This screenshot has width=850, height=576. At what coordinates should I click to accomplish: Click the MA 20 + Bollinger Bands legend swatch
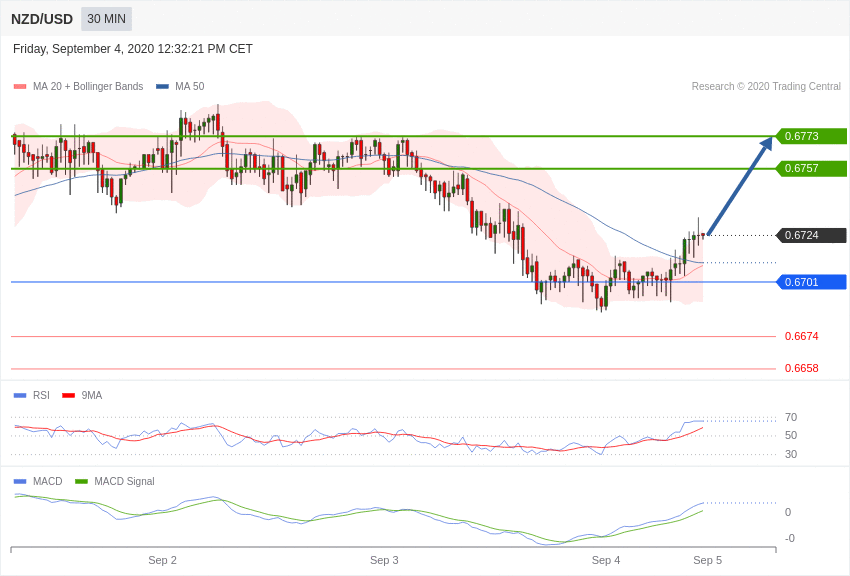[20, 87]
